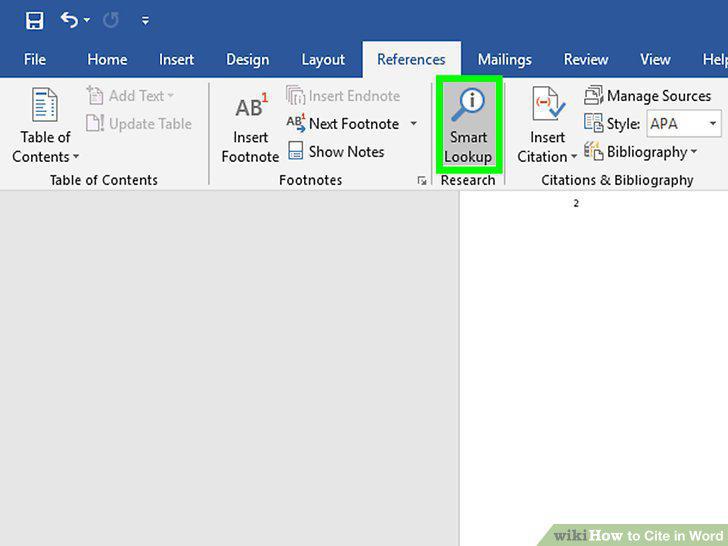This screenshot has height=546, width=728.
Task: Click the Show Notes icon
Action: pos(296,151)
